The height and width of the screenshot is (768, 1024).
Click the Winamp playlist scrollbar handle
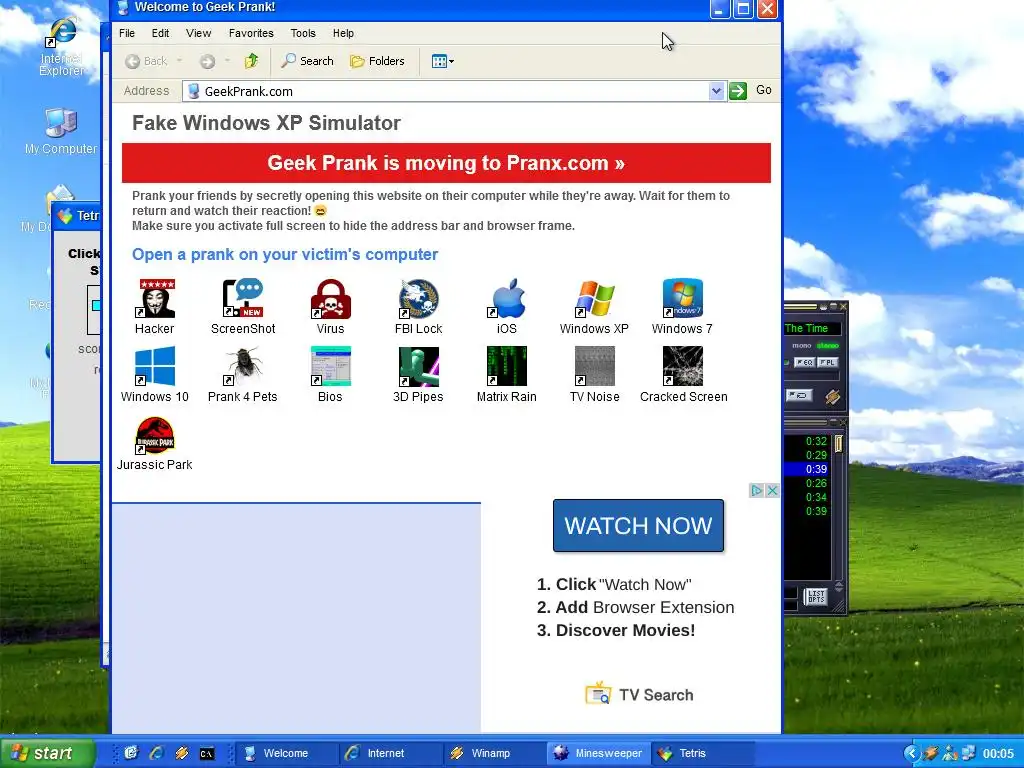839,443
